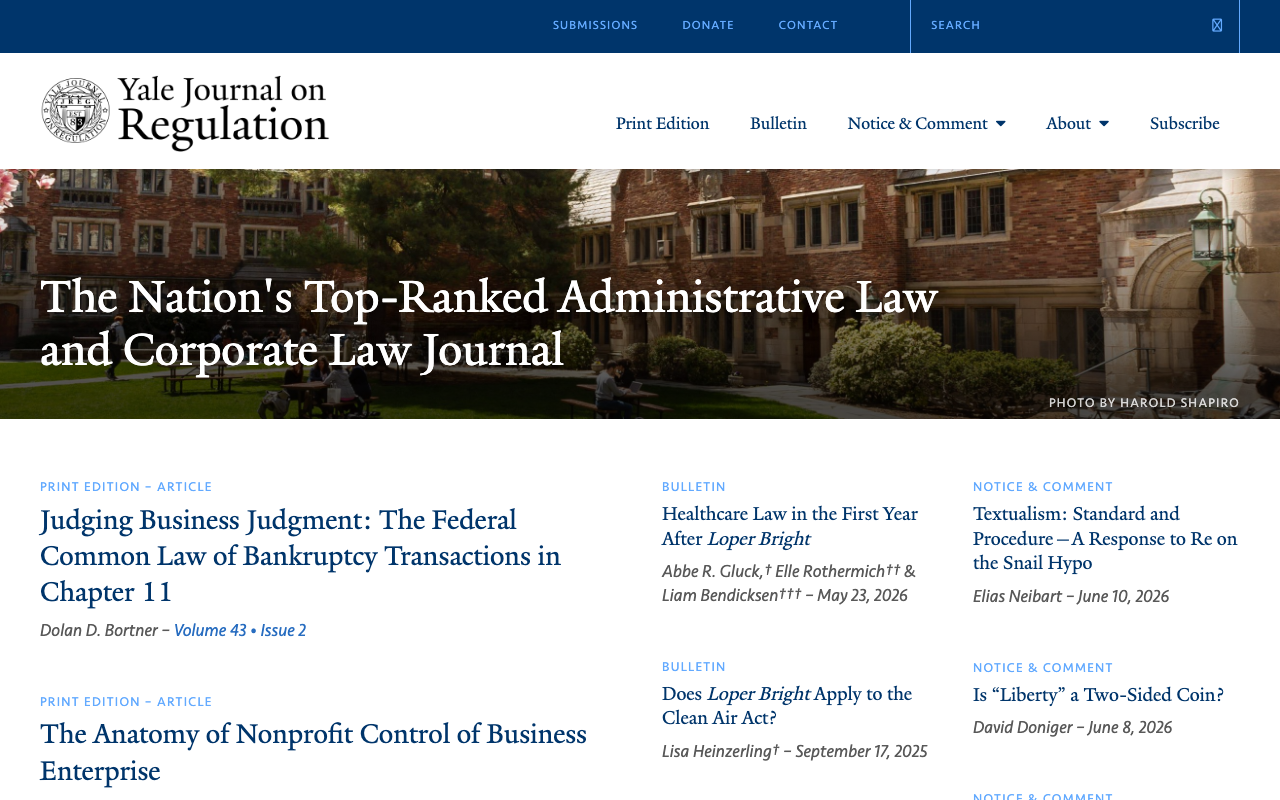This screenshot has height=800, width=1280.
Task: Open Volume 43 Issue 2 link
Action: coord(240,631)
